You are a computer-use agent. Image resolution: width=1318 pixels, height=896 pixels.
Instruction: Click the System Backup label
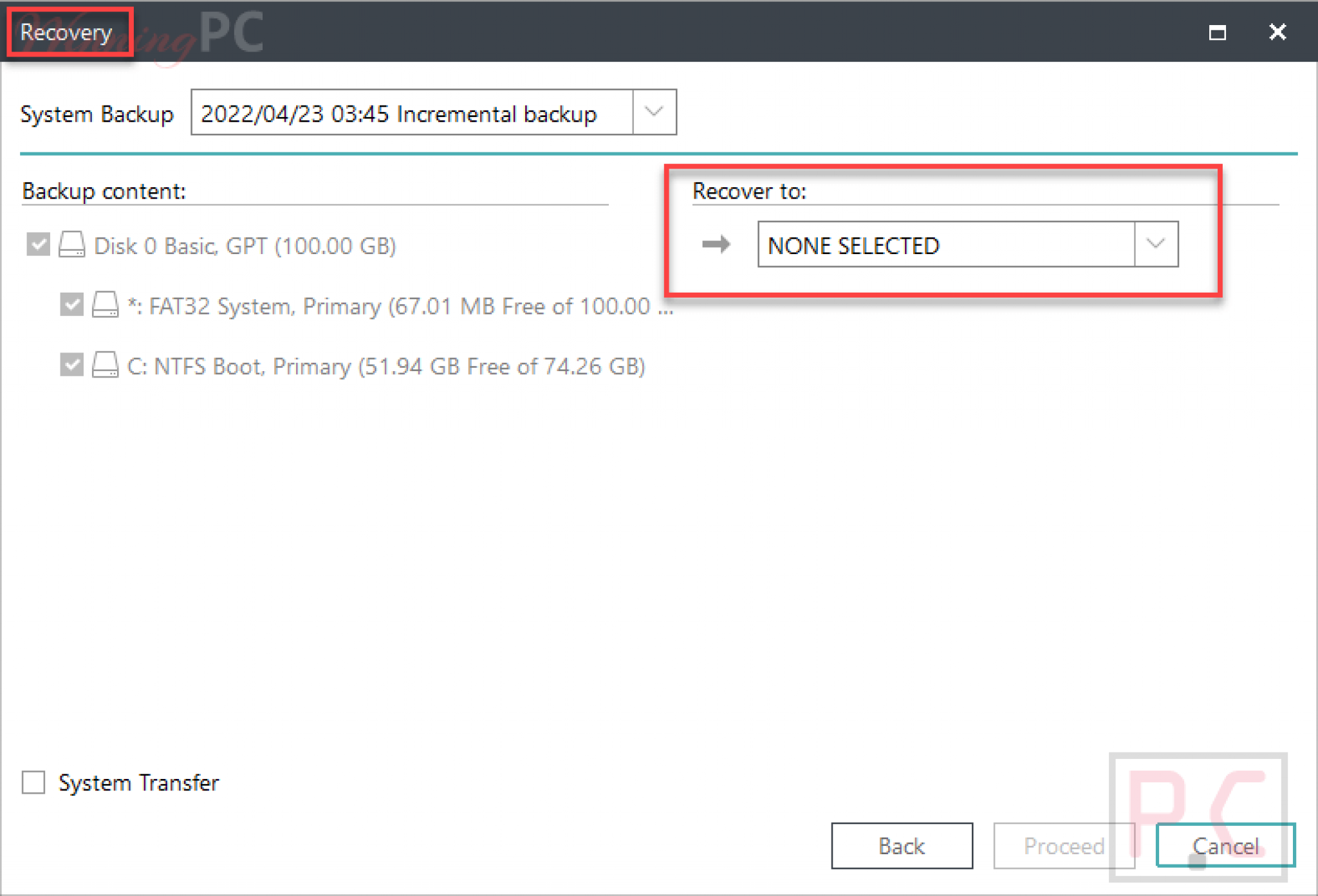point(97,114)
